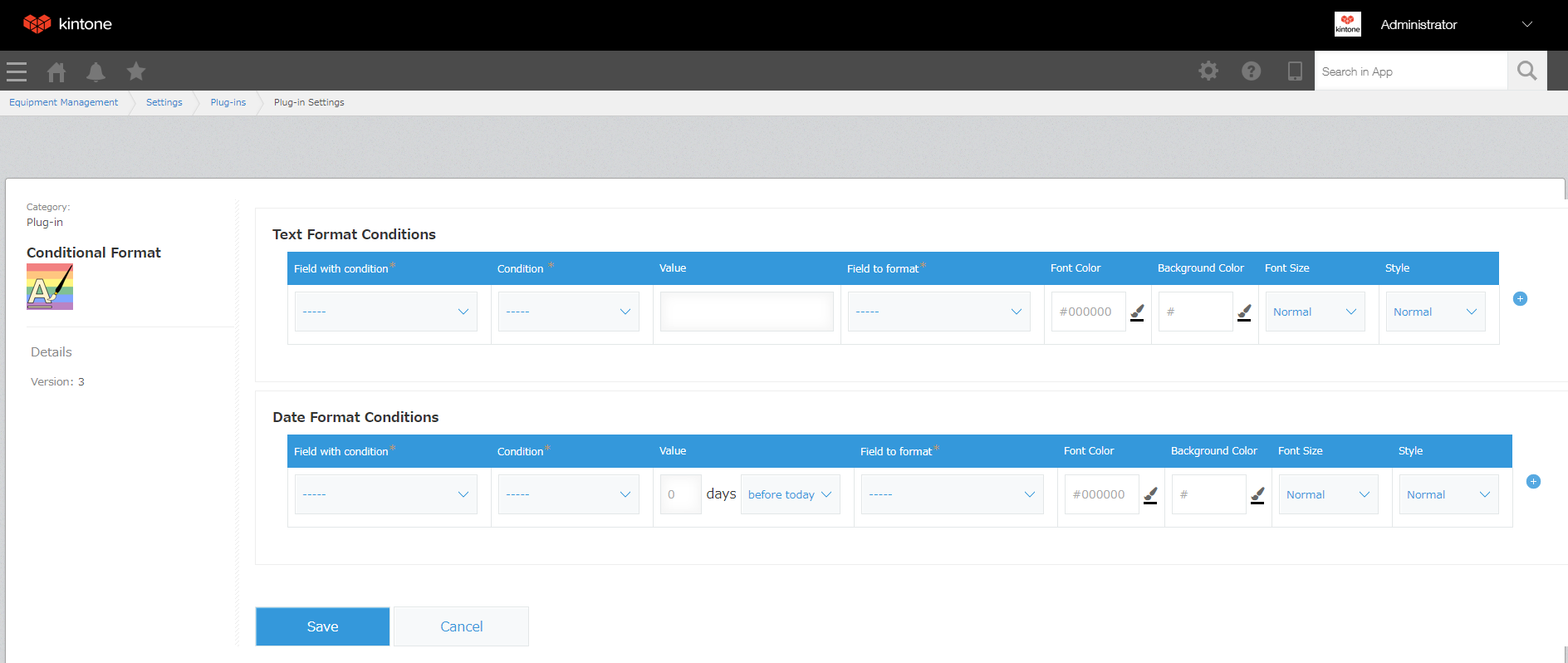This screenshot has height=663, width=1568.
Task: Expand the Administrator user menu
Action: point(1526,25)
